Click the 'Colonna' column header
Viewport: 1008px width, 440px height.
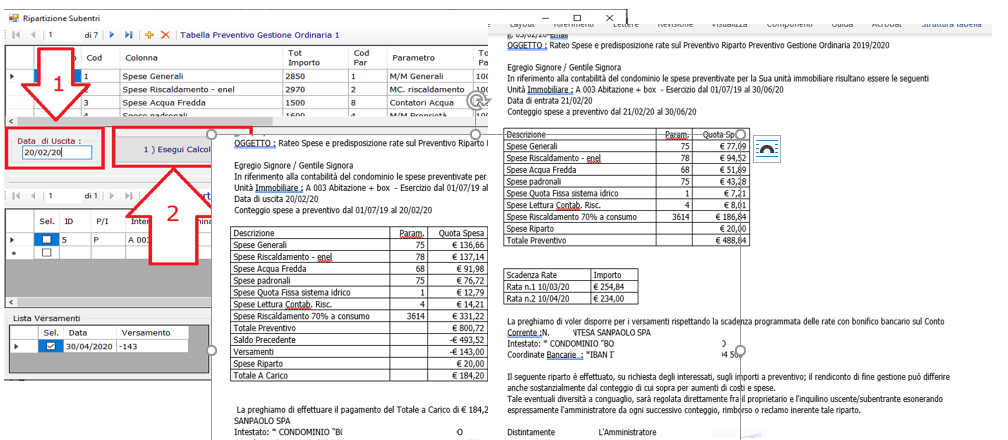pyautogui.click(x=201, y=58)
